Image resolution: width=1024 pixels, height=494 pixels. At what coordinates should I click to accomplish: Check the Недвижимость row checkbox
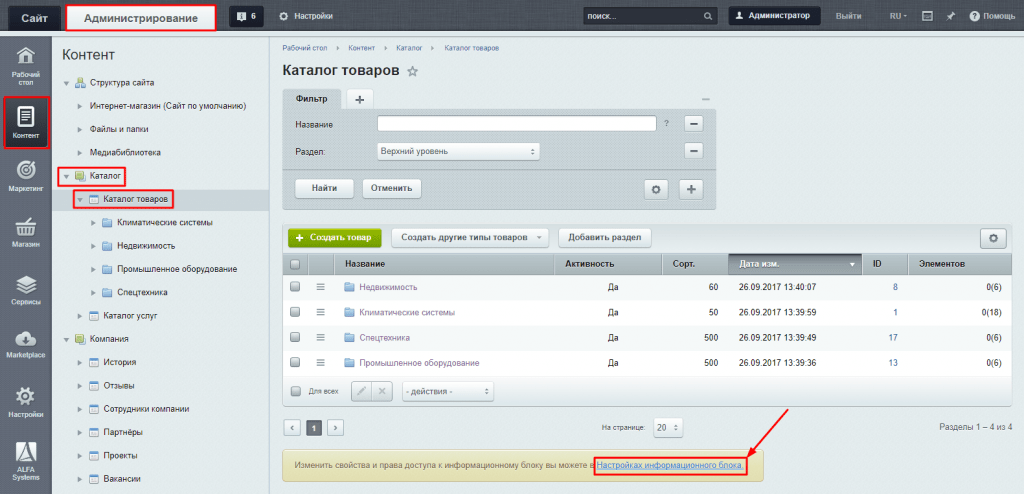coord(295,287)
